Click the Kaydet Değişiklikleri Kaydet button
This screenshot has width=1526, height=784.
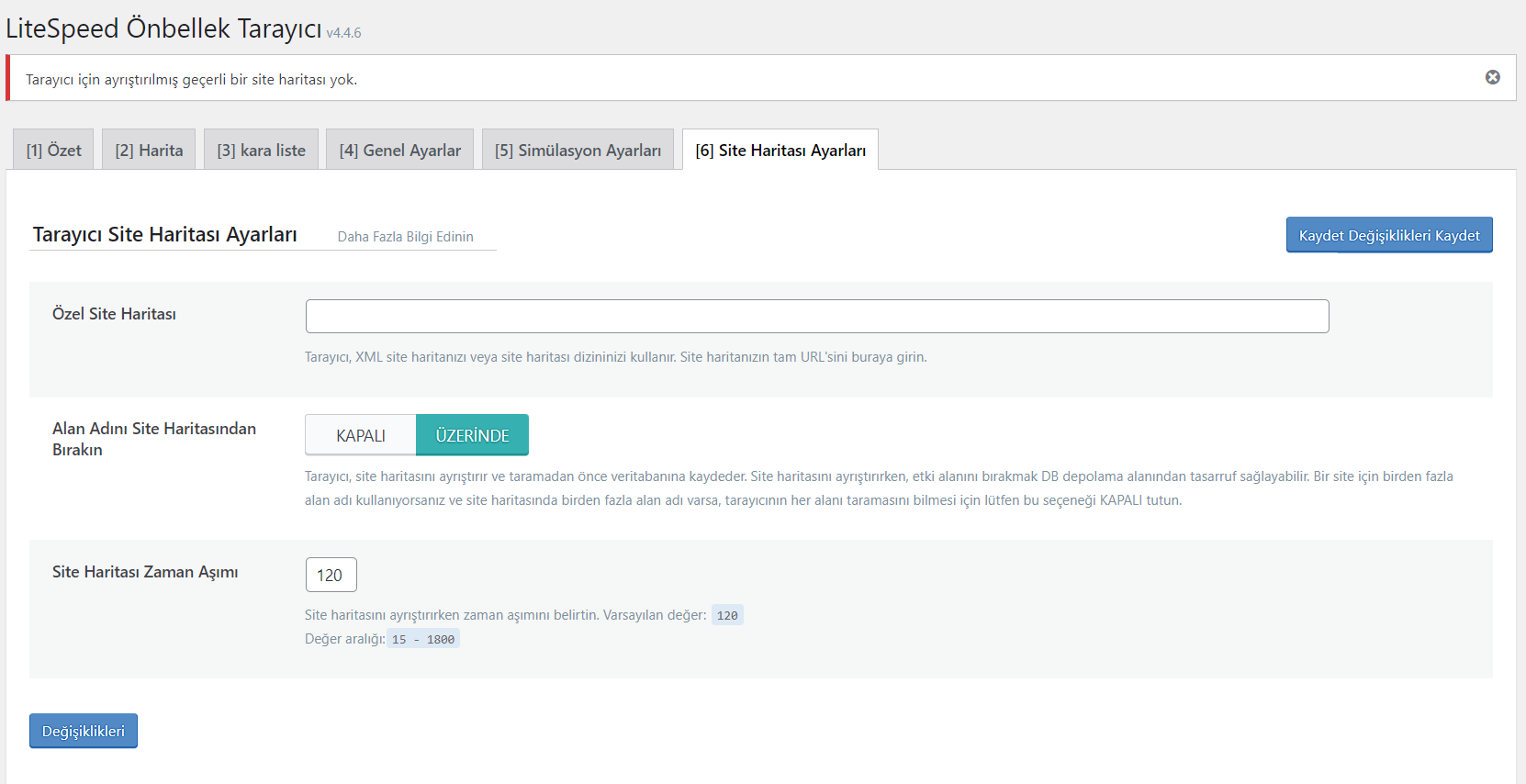click(1389, 235)
